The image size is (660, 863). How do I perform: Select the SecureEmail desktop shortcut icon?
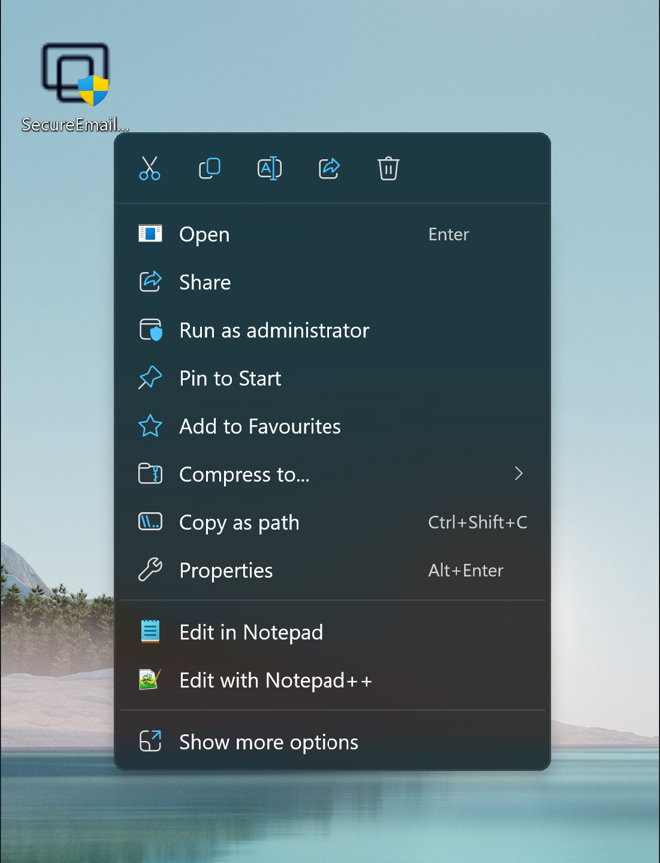click(76, 74)
